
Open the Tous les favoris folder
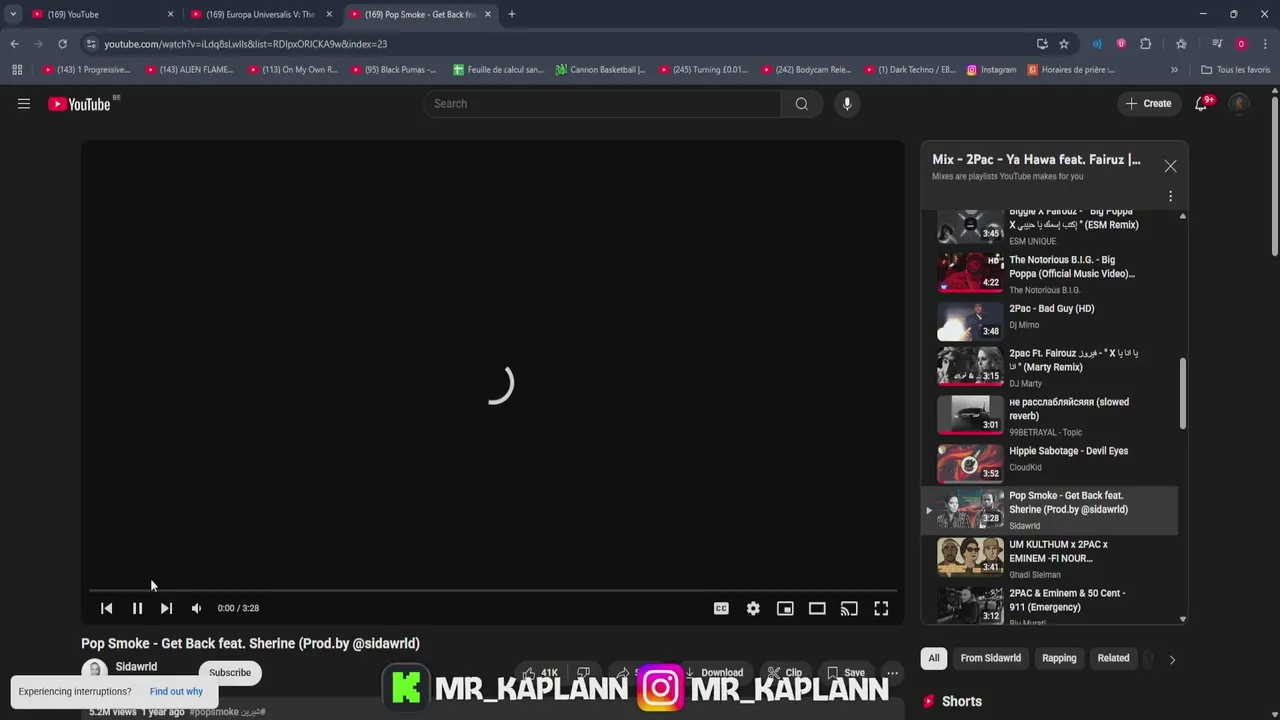tap(1235, 70)
